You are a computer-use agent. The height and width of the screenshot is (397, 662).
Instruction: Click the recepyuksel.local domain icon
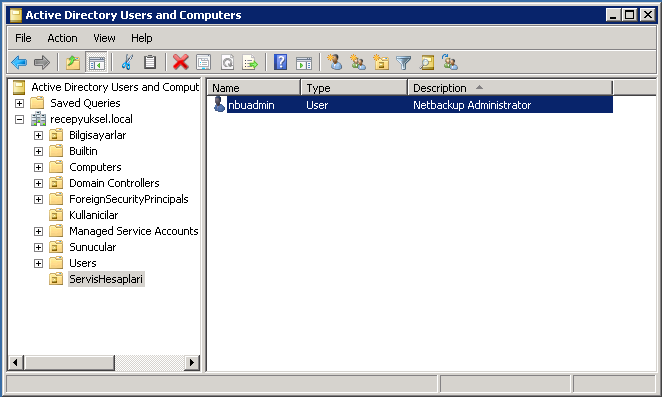(38, 119)
